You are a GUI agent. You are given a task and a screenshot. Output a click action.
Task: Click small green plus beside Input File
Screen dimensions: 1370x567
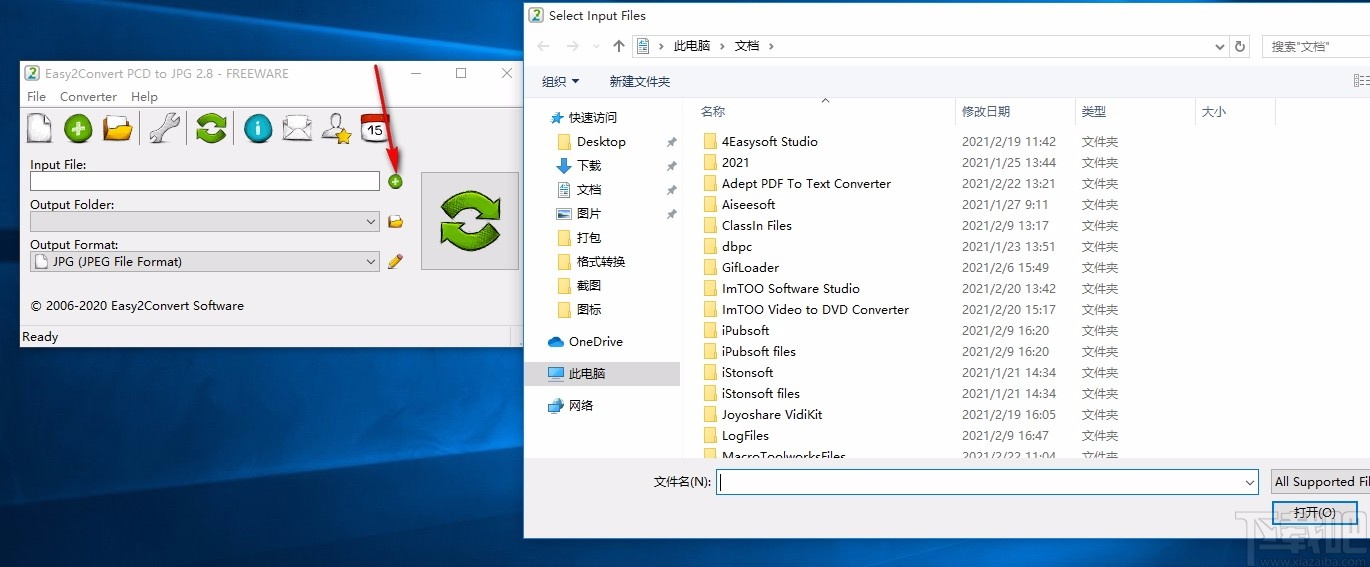click(395, 181)
